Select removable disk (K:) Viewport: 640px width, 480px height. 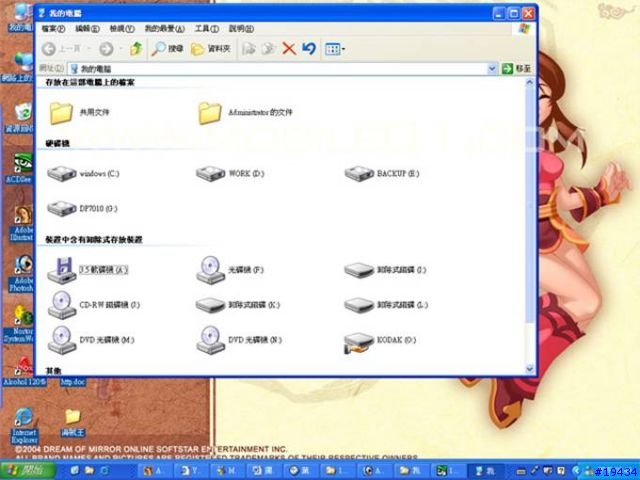(238, 305)
